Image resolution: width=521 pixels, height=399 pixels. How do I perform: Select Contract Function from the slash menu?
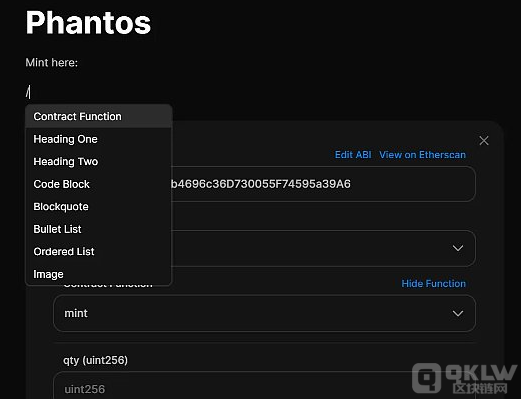point(99,116)
